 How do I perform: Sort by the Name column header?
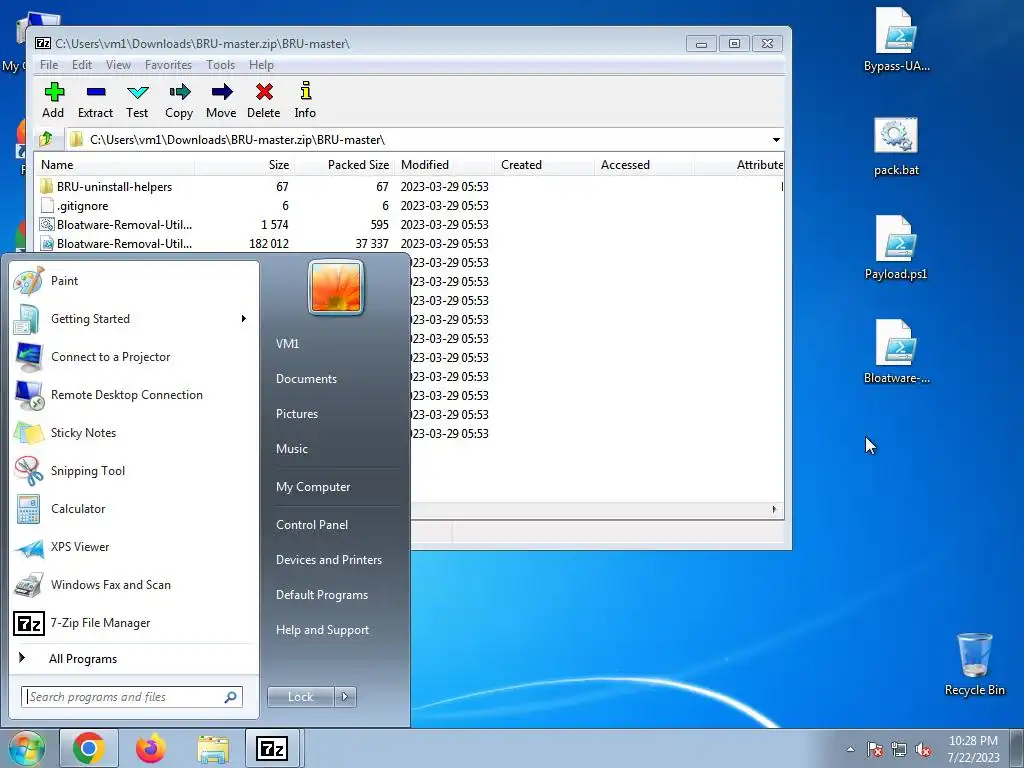[x=114, y=165]
